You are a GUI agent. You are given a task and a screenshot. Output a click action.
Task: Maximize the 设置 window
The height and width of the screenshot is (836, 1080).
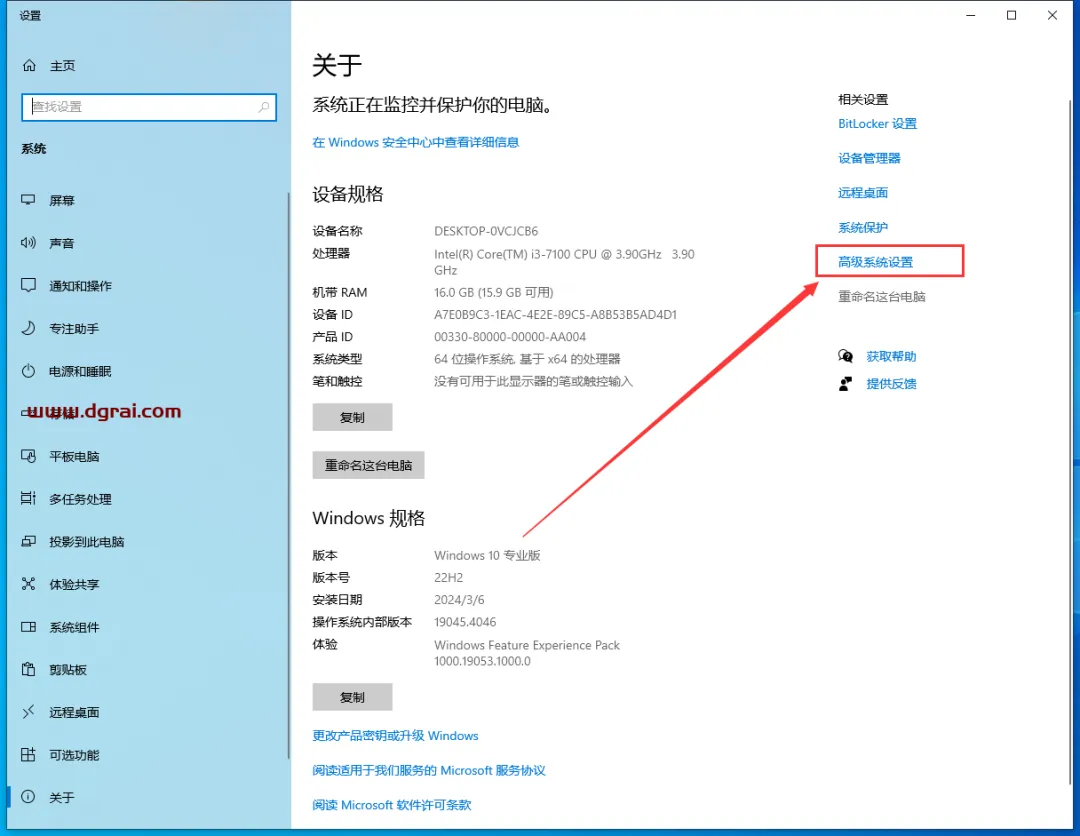pos(1011,15)
